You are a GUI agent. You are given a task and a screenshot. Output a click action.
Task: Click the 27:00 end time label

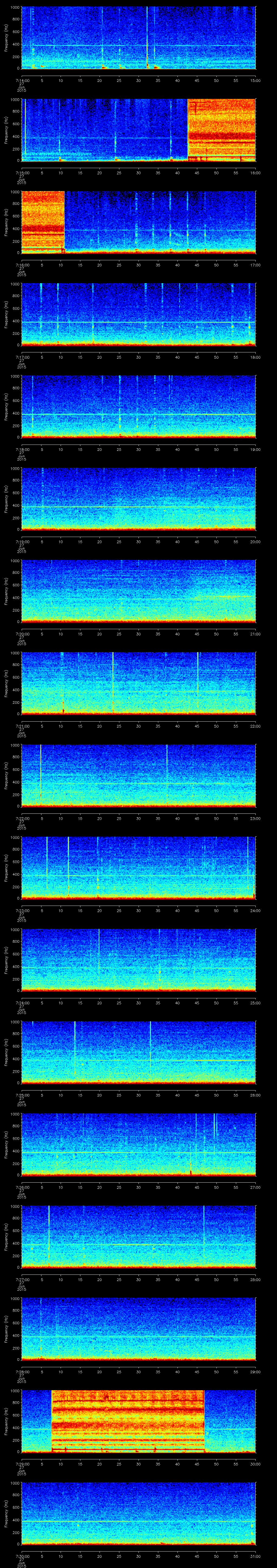(x=255, y=1187)
